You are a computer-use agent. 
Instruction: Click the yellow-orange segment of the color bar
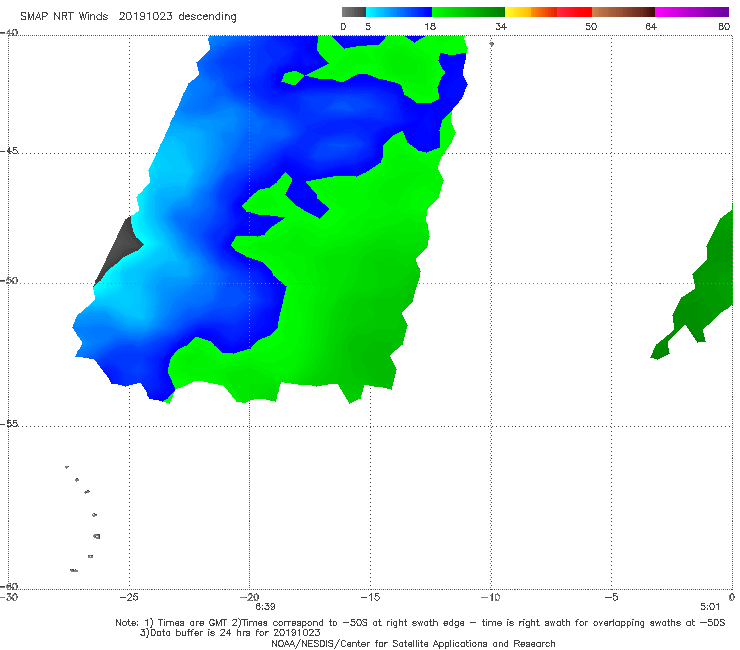coord(531,12)
